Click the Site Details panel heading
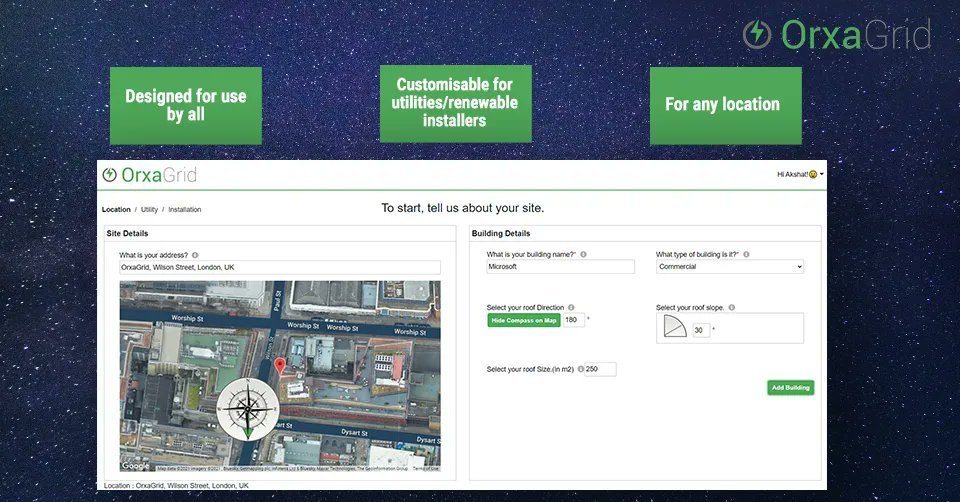Viewport: 960px width, 502px height. coord(127,233)
